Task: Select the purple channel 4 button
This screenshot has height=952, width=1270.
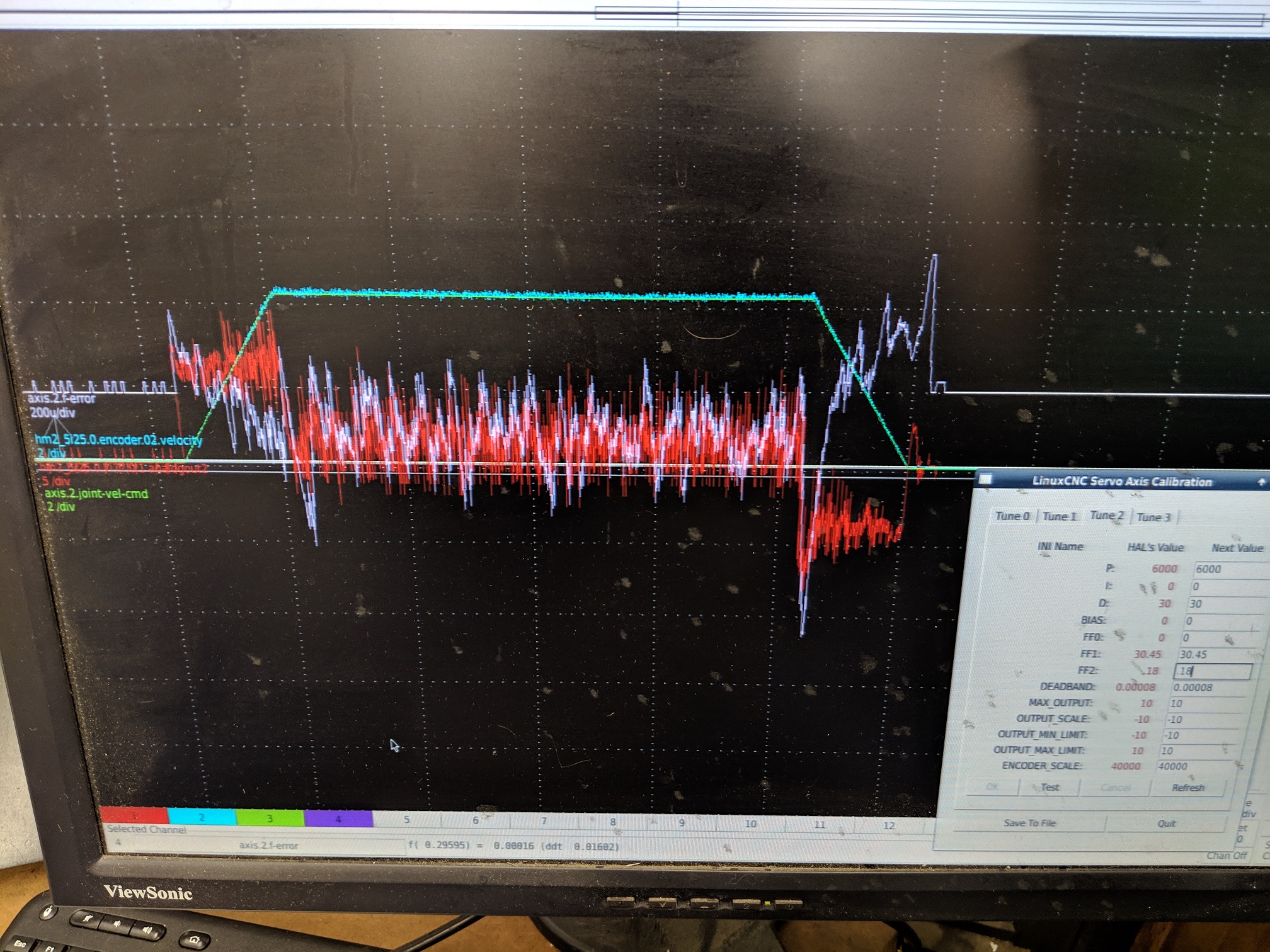Action: click(338, 819)
